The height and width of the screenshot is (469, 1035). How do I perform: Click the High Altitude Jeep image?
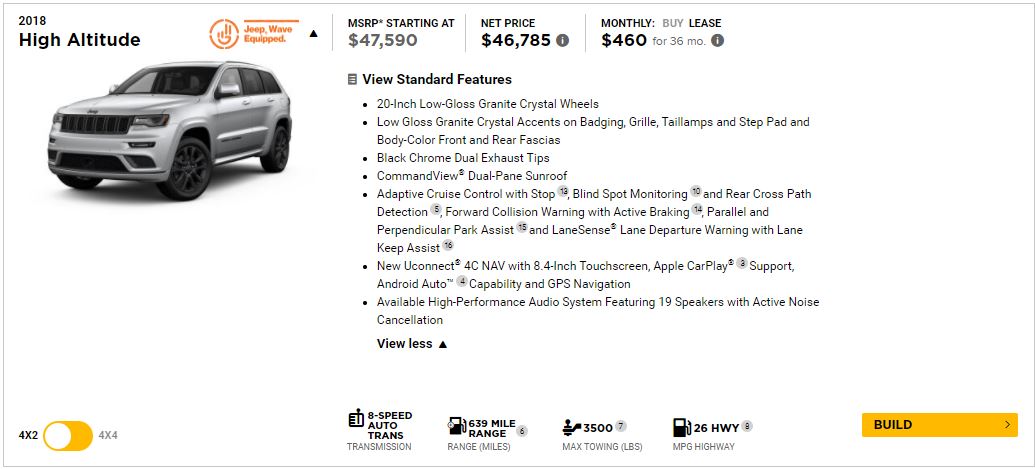pyautogui.click(x=170, y=130)
